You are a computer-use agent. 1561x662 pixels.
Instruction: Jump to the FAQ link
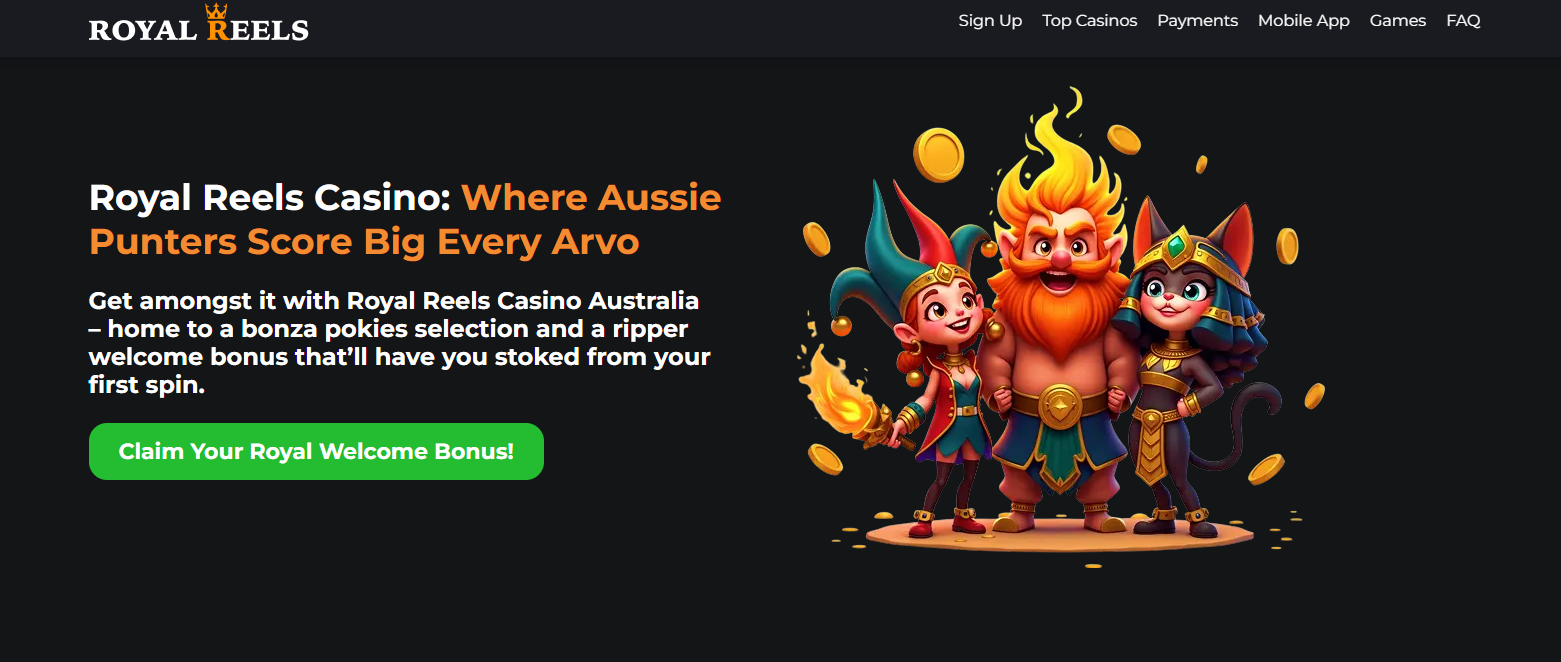tap(1463, 21)
